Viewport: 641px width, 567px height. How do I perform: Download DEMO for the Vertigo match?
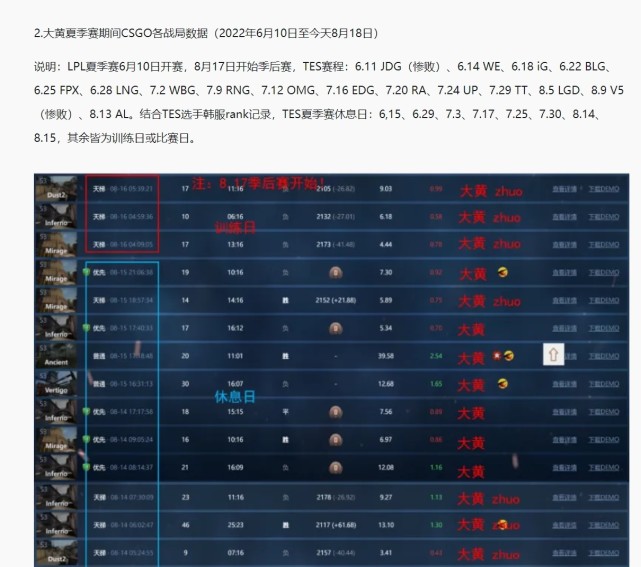point(601,383)
